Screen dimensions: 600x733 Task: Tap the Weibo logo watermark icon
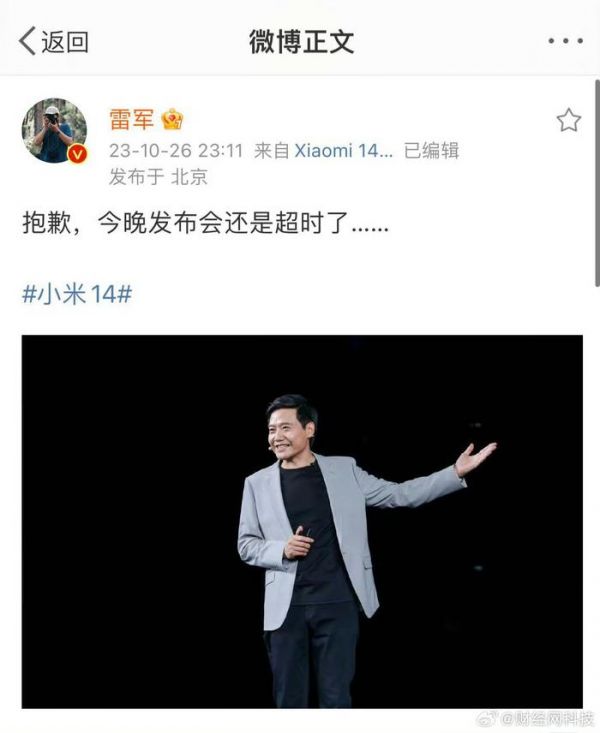click(487, 719)
